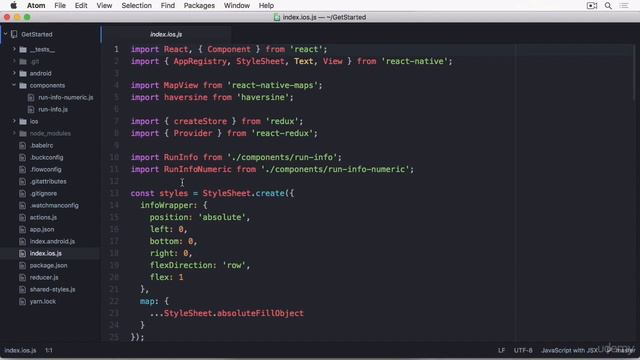This screenshot has height=360, width=640.
Task: Select index.ios.js in the tree view
Action: pyautogui.click(x=46, y=253)
